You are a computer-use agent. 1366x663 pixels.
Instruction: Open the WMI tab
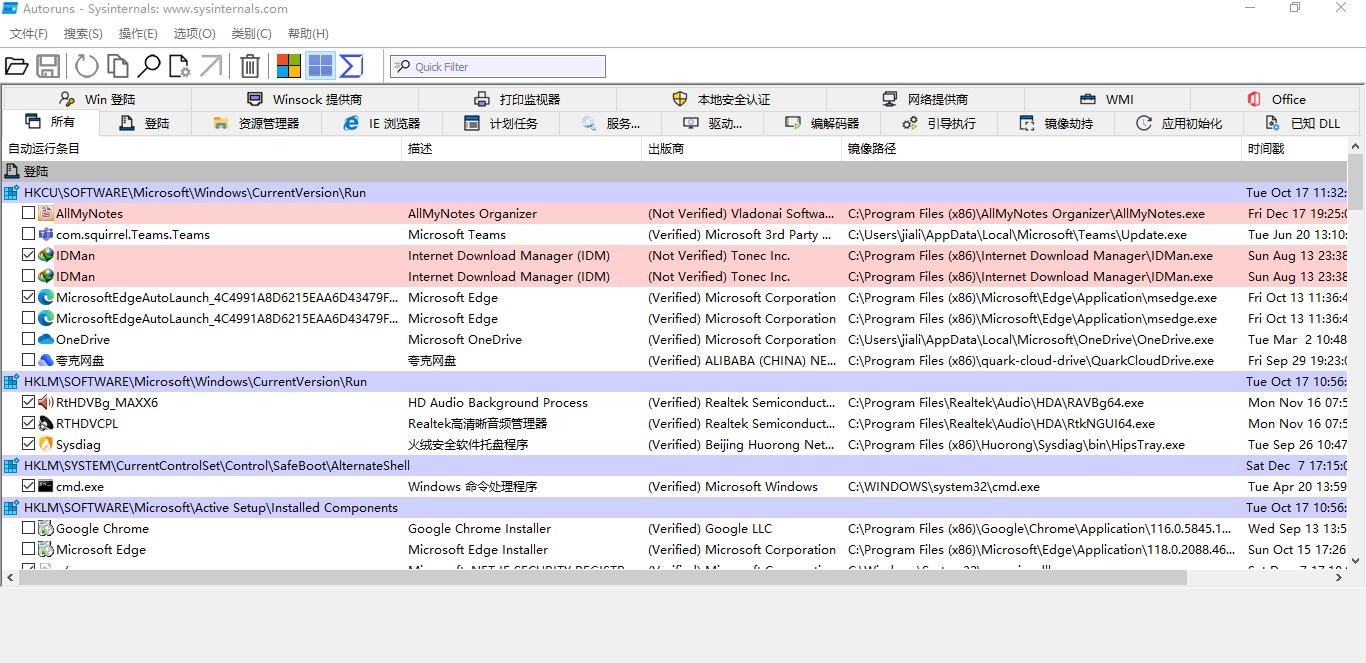(1107, 99)
